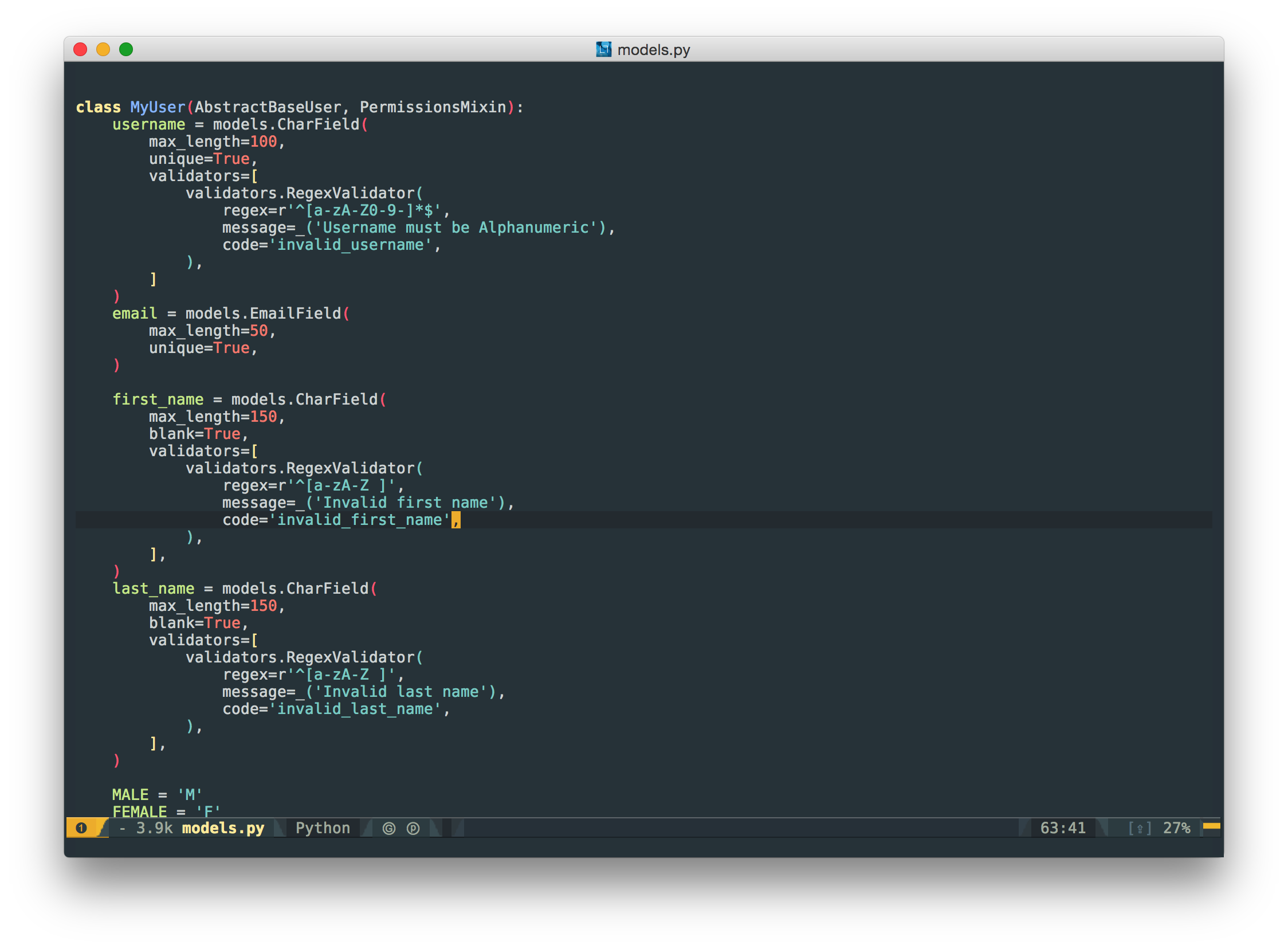Click the circled G minor-mode icon
Image resolution: width=1288 pixels, height=949 pixels.
[389, 828]
